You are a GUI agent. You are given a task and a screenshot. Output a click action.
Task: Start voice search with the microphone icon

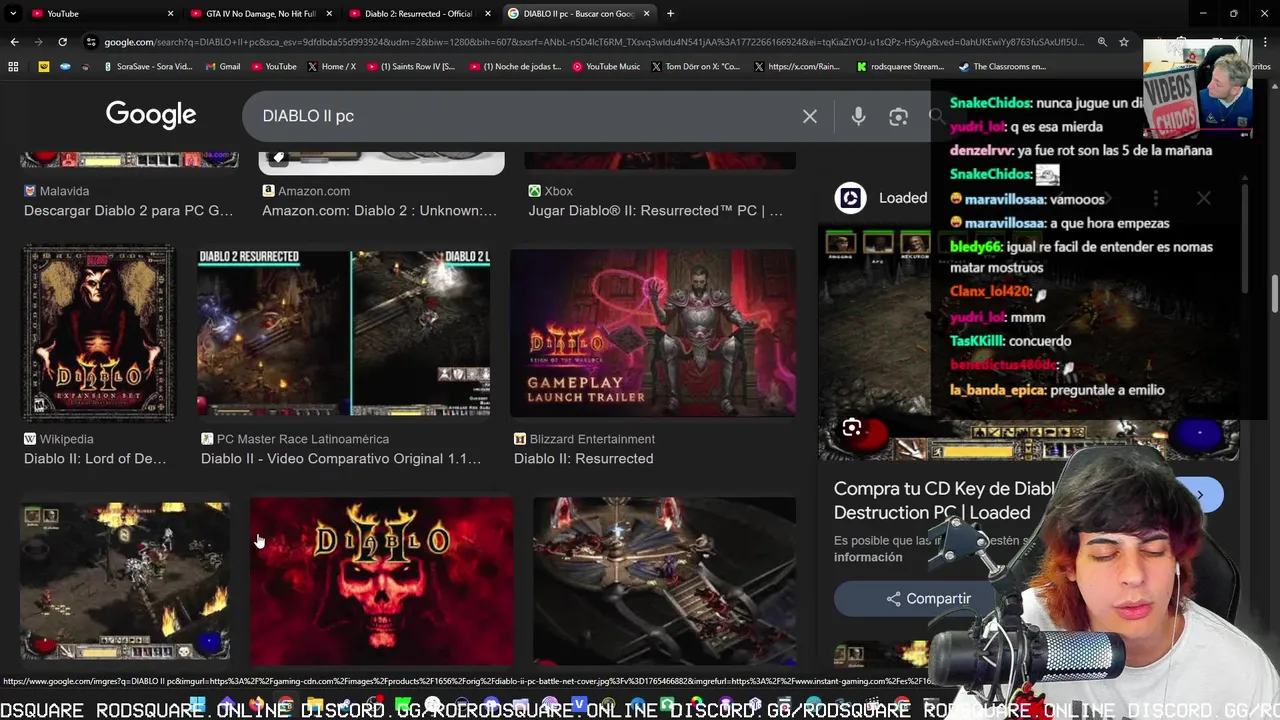(858, 116)
